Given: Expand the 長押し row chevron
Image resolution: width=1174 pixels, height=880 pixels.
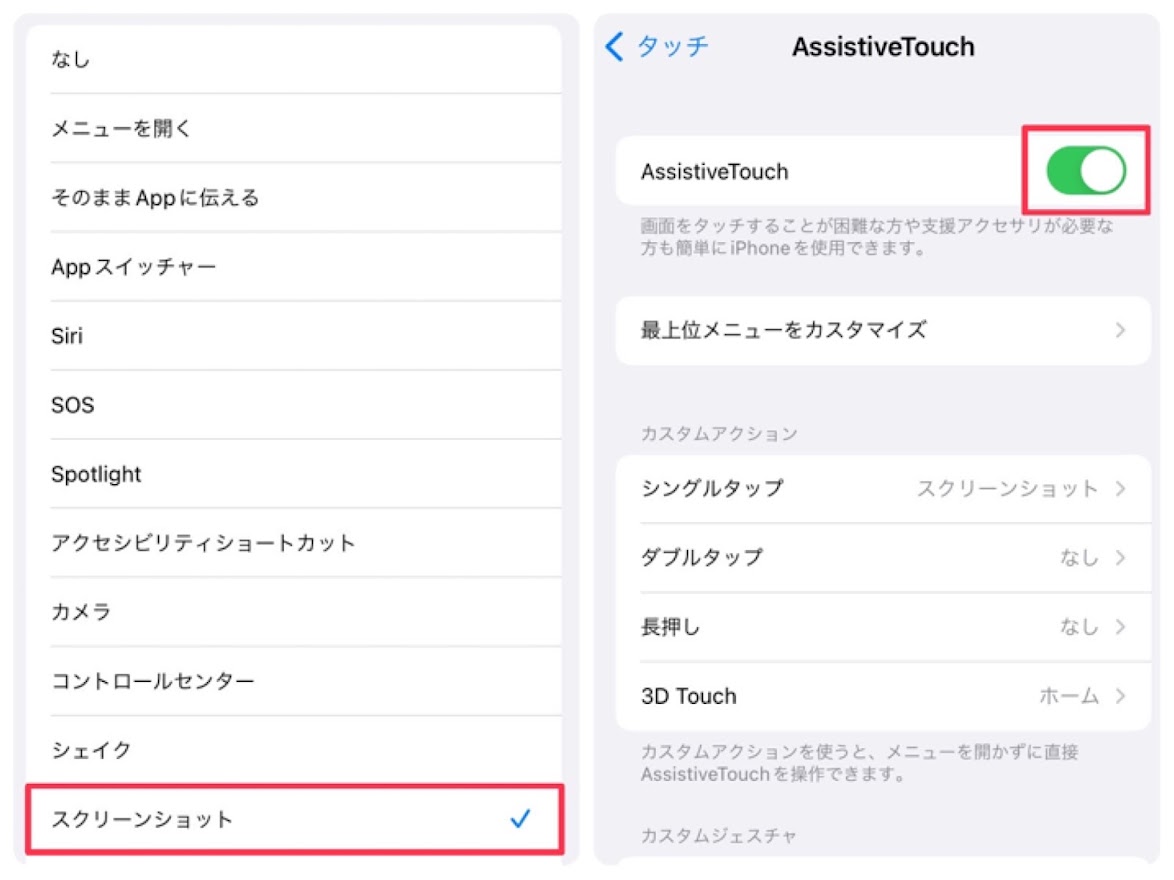Looking at the screenshot, I should point(1119,627).
